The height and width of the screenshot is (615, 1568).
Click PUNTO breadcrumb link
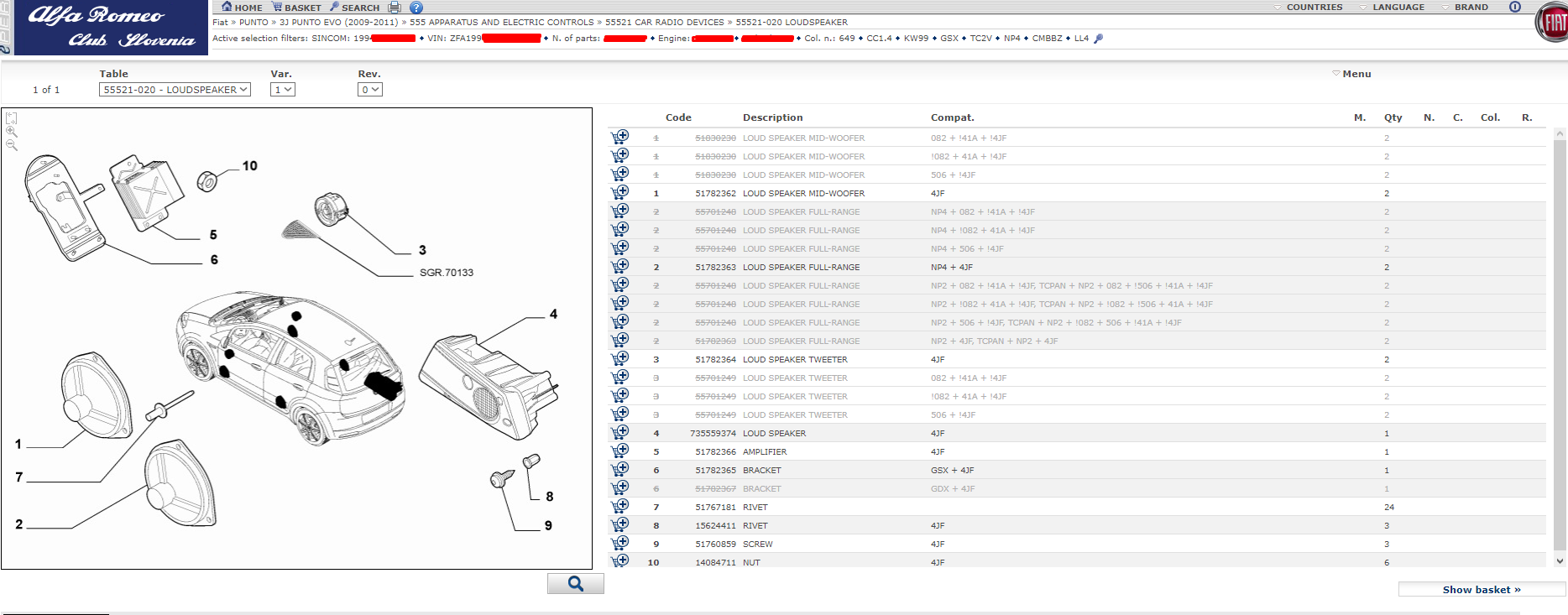pyautogui.click(x=253, y=23)
